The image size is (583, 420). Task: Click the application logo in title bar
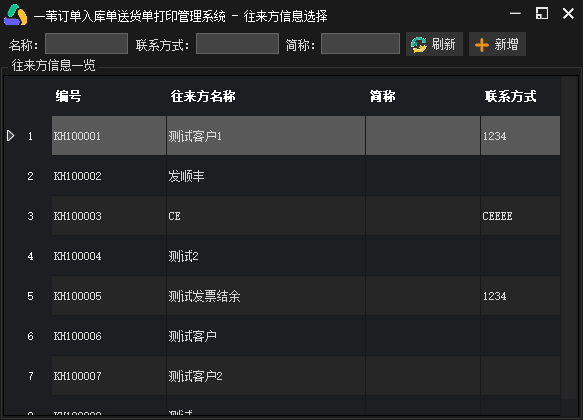[16, 15]
